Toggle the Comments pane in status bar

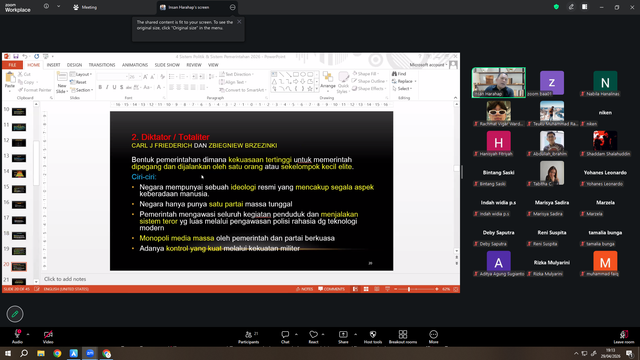[331, 289]
